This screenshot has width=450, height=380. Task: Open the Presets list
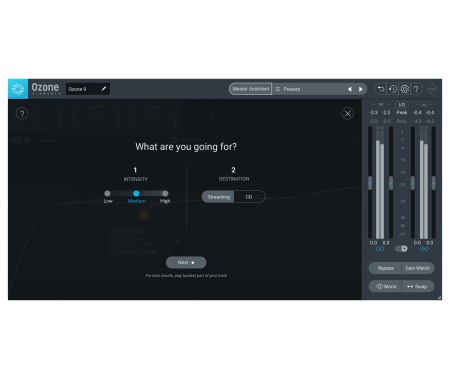292,89
